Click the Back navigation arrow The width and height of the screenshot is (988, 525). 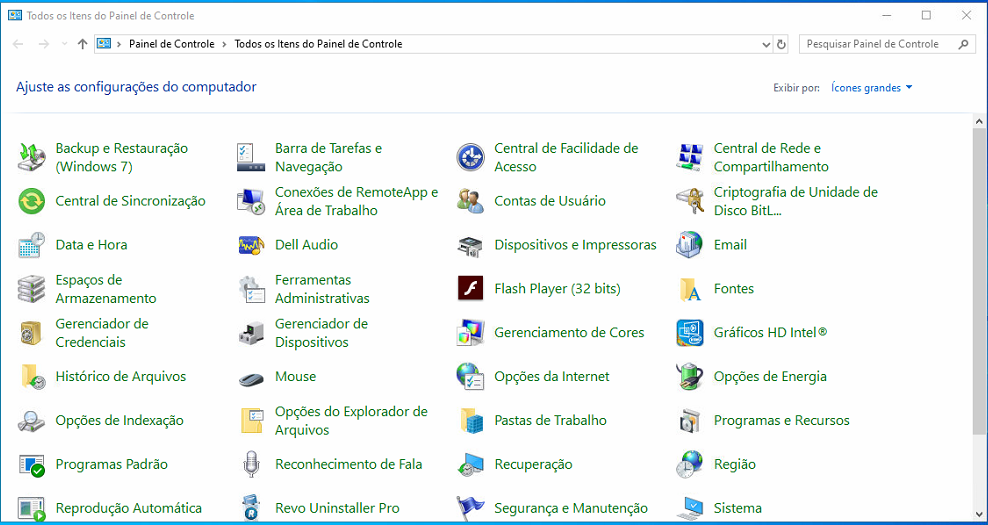18,44
